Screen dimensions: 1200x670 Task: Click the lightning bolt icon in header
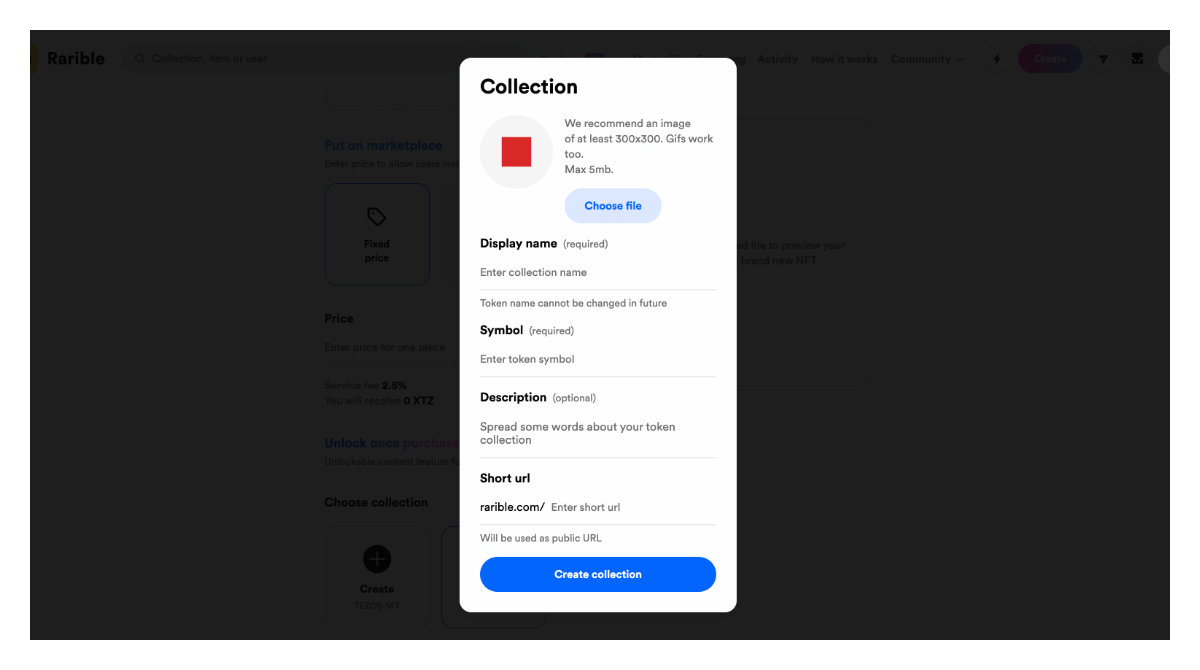[x=996, y=59]
